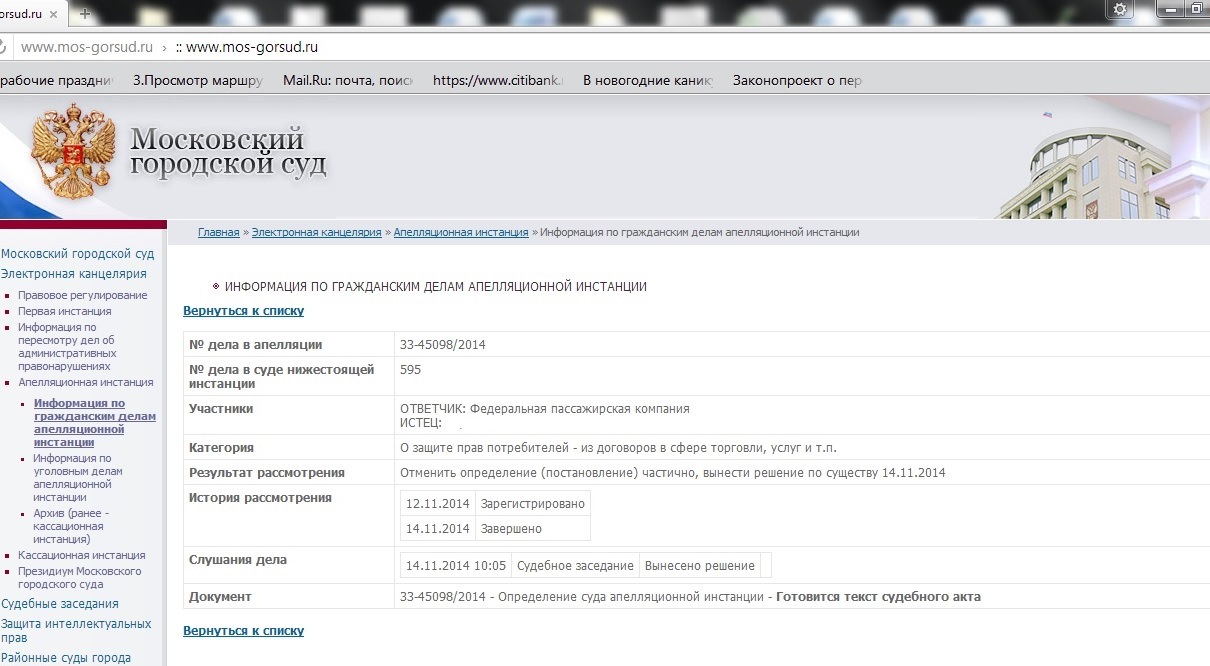Select 'Московский городской суд' in the sidebar
1210x666 pixels.
[x=77, y=254]
